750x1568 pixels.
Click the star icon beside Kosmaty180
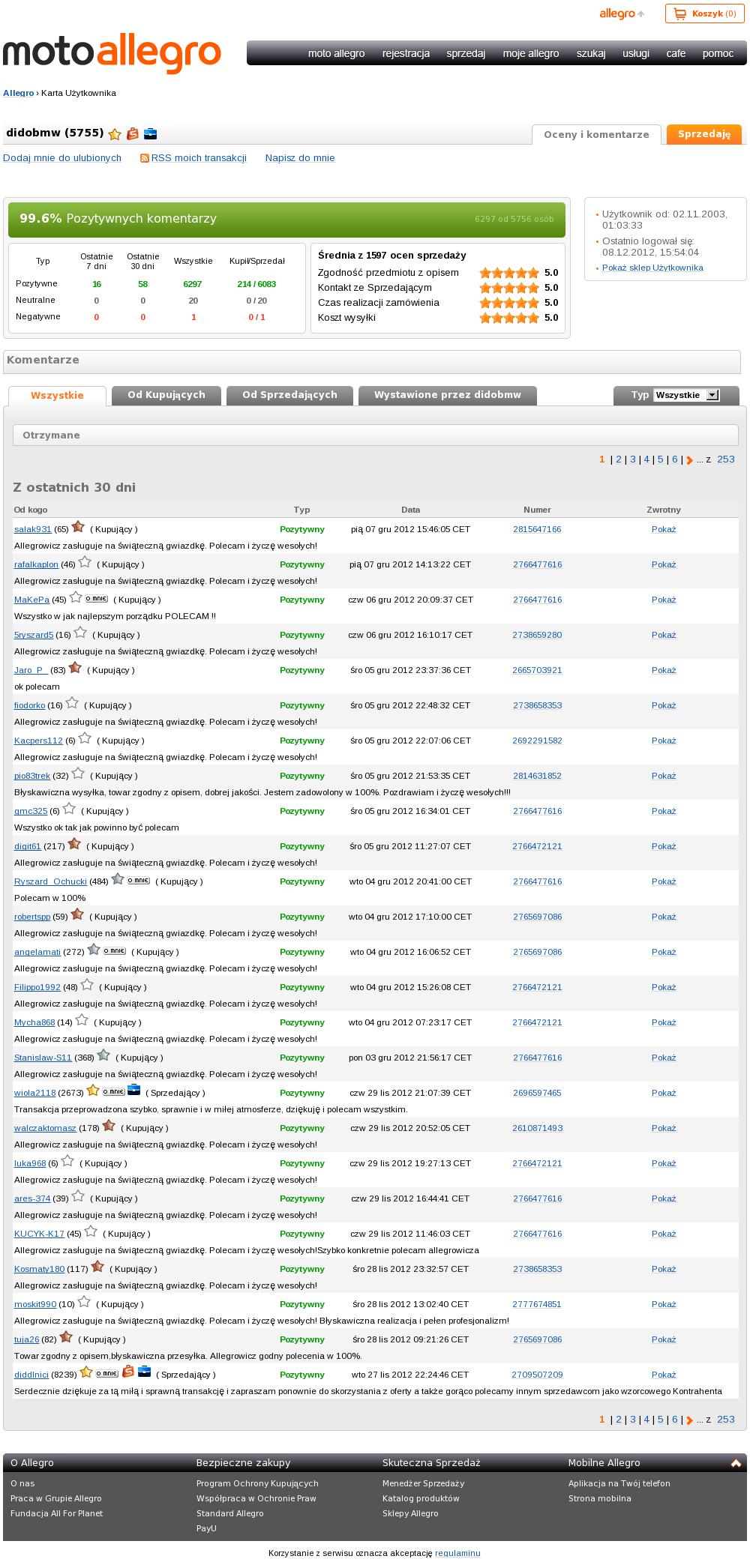(97, 1267)
